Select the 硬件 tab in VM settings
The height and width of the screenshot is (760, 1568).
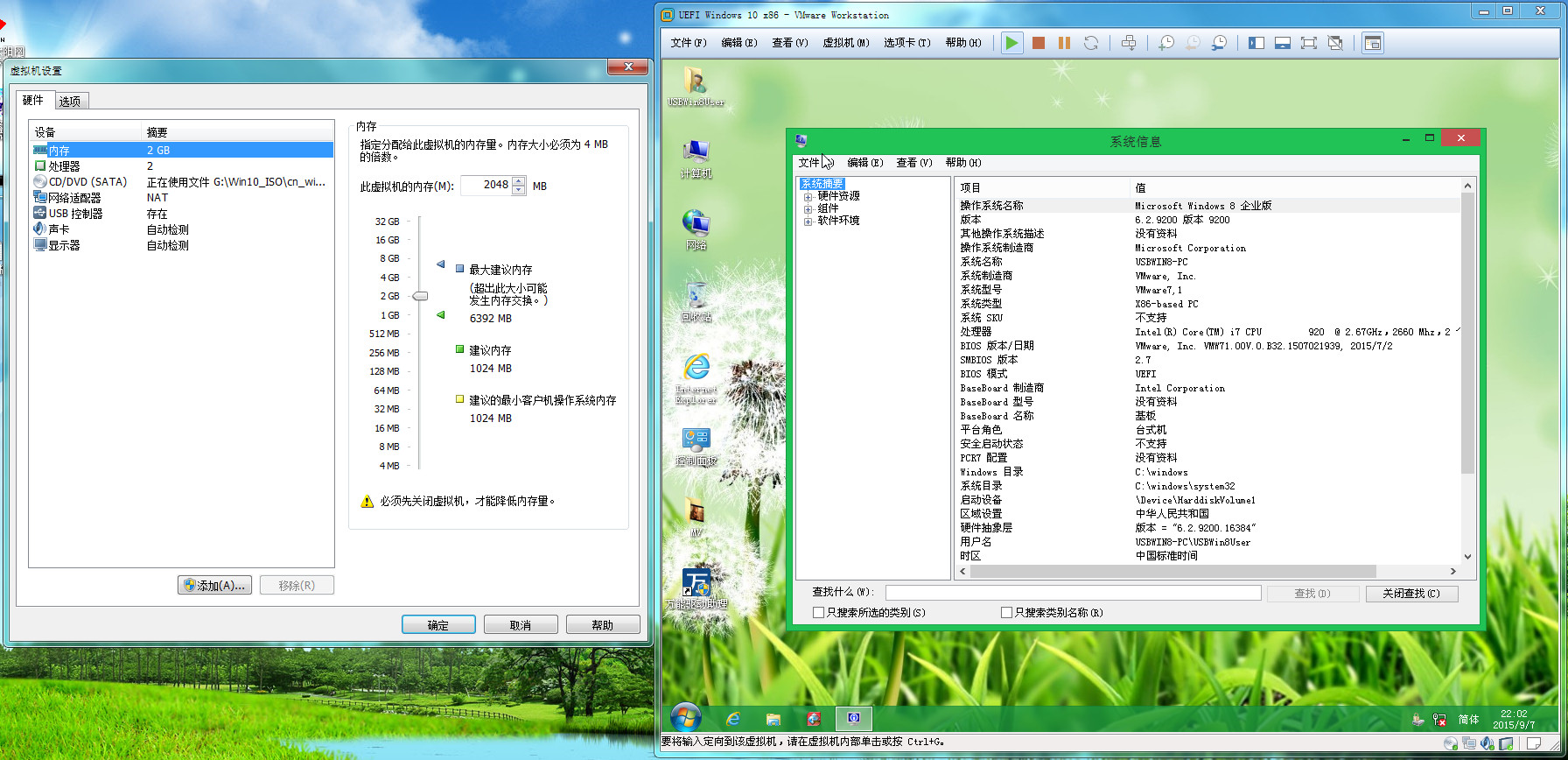[x=33, y=100]
